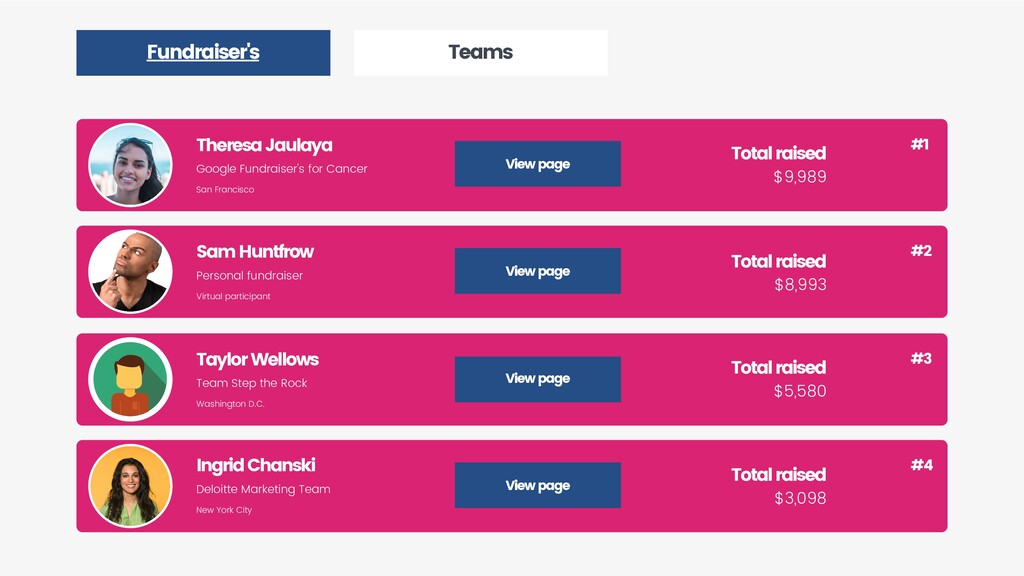Screen dimensions: 1024x576
Task: View page for Taylor Wellows
Action: [x=537, y=379]
